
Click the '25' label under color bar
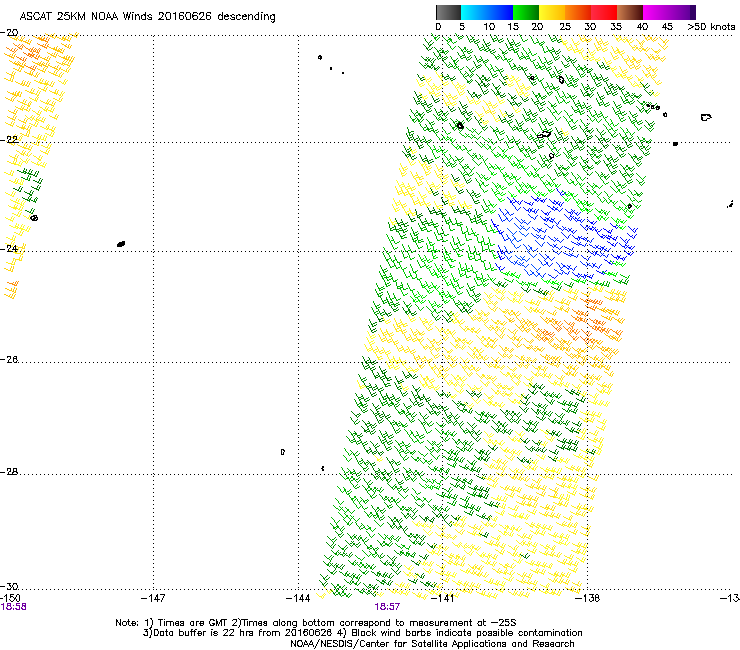[565, 27]
